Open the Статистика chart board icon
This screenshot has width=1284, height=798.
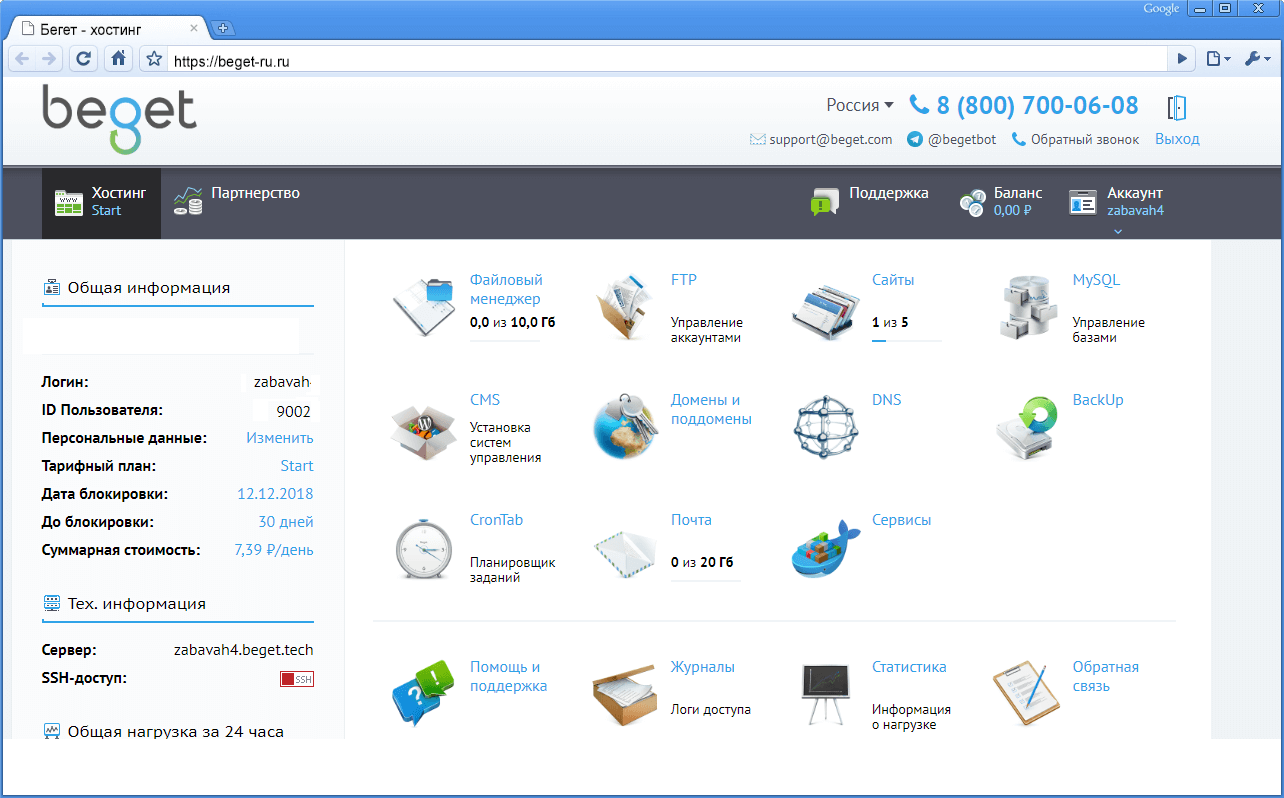click(826, 693)
